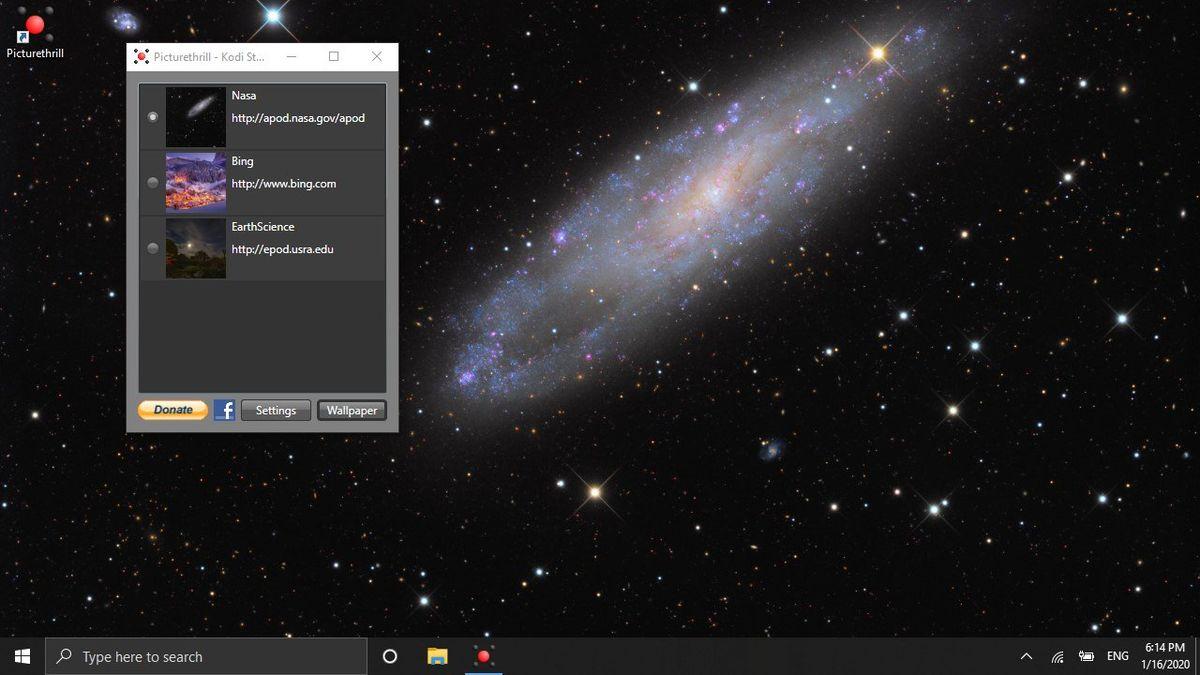1200x675 pixels.
Task: Select the EarthScience source radio button
Action: coord(153,248)
